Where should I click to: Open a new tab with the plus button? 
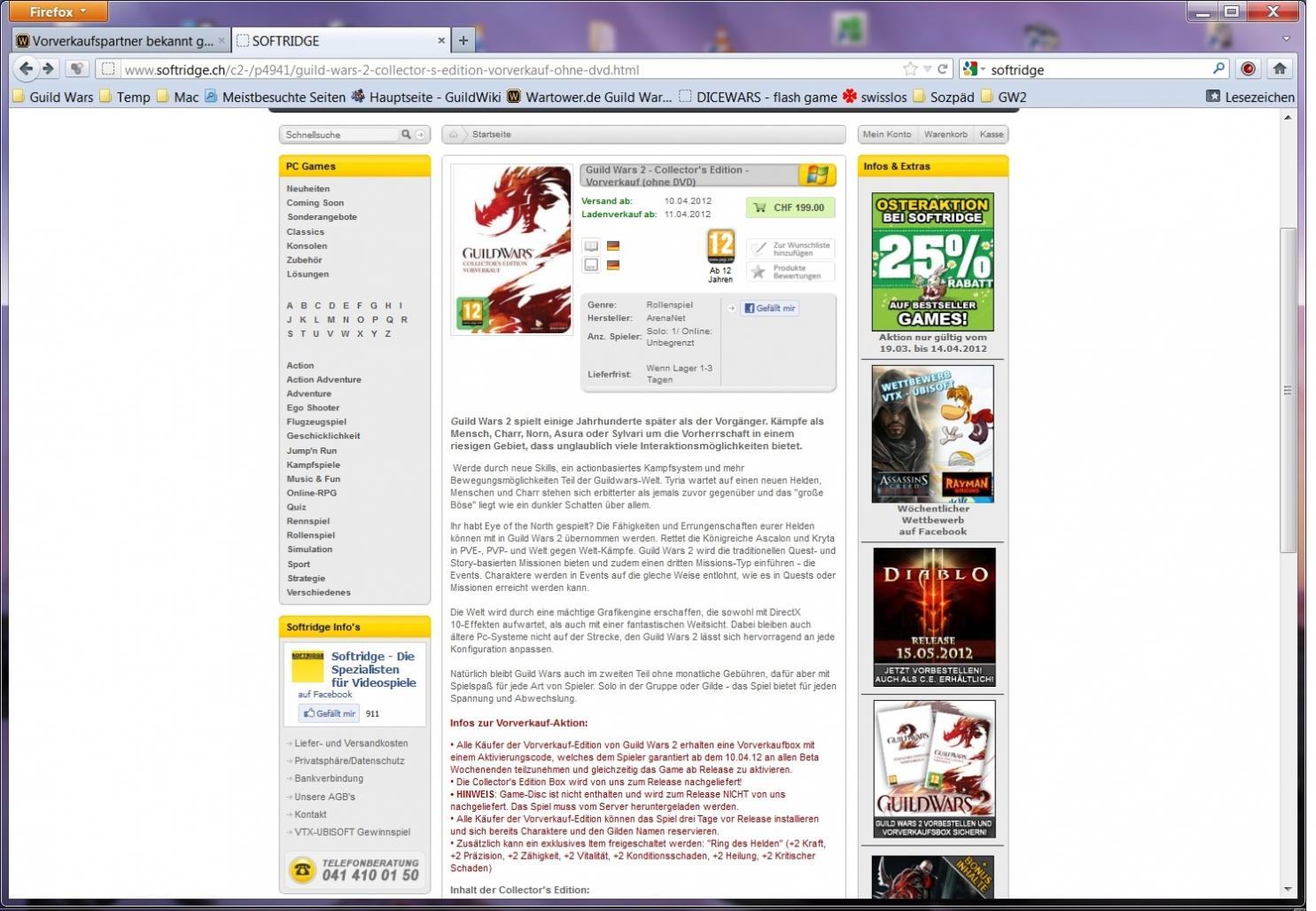[x=463, y=40]
